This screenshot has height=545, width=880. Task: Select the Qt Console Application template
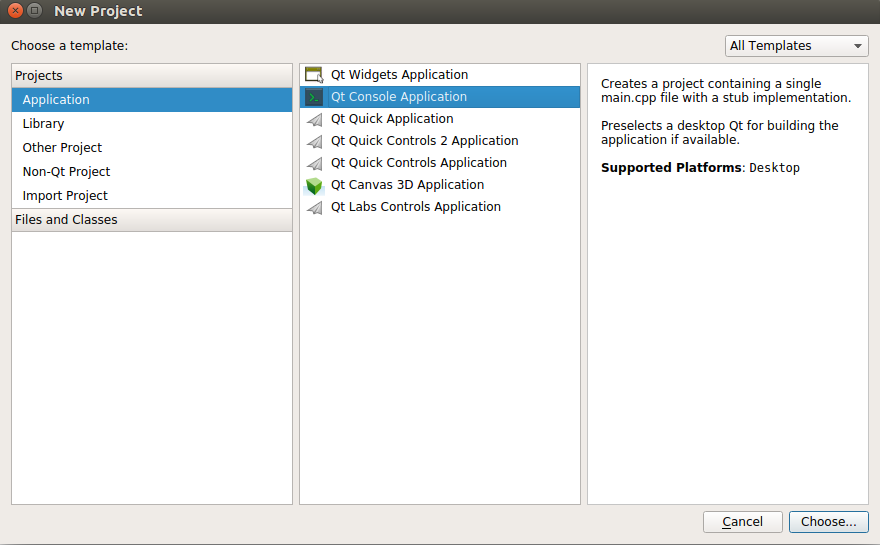point(440,97)
